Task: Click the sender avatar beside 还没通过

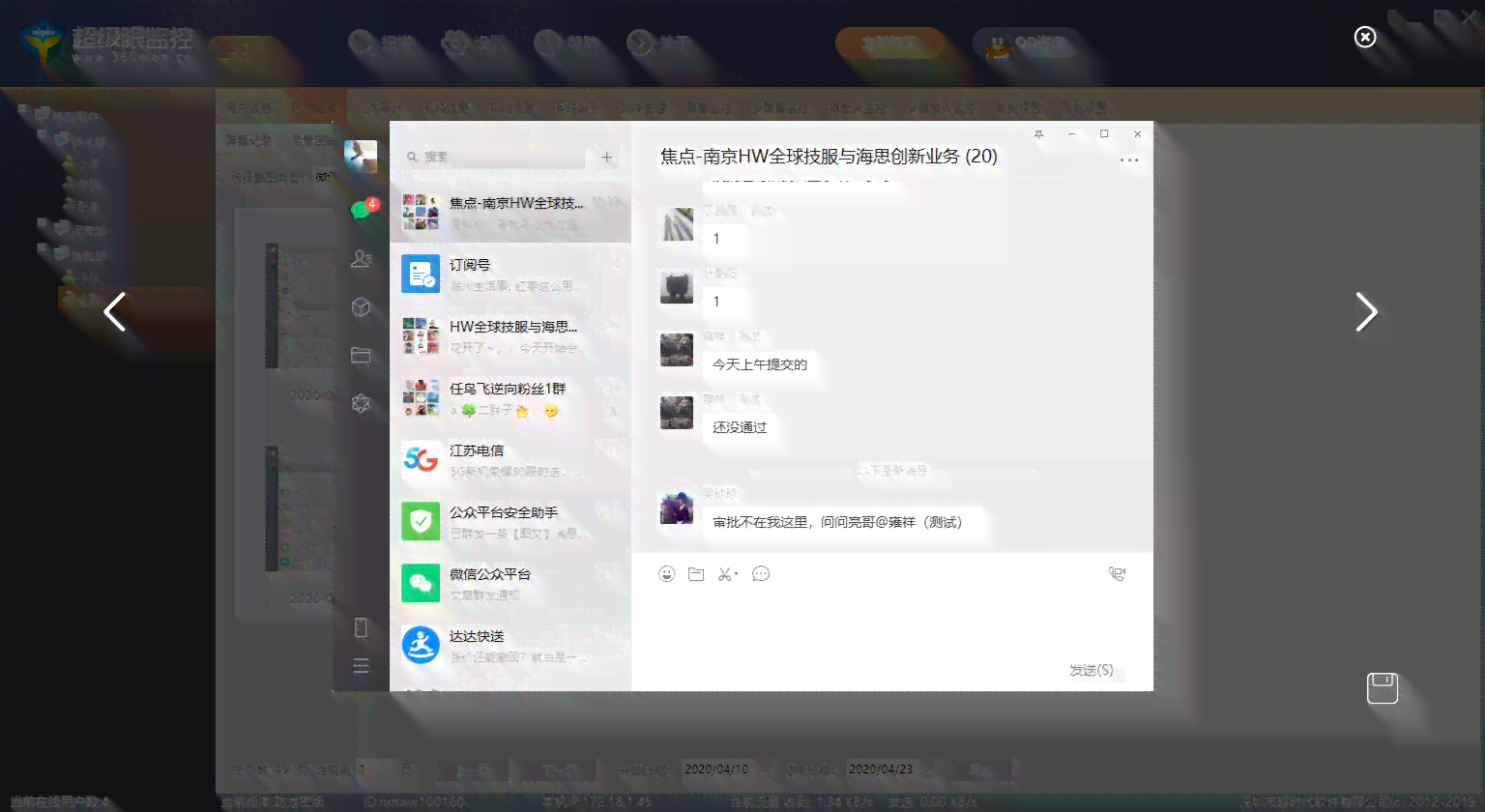Action: 677,413
